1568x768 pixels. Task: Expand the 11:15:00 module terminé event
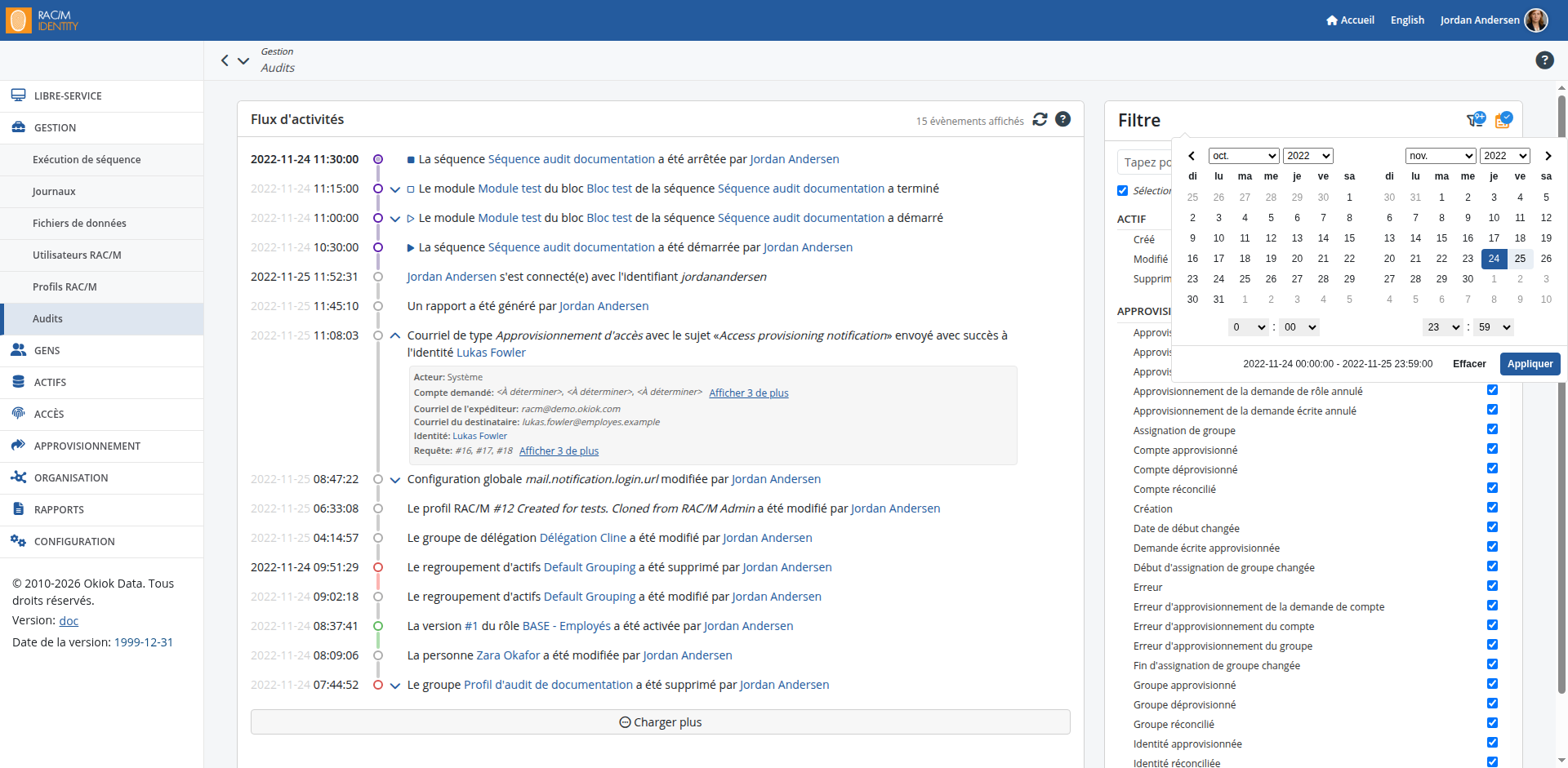point(395,189)
